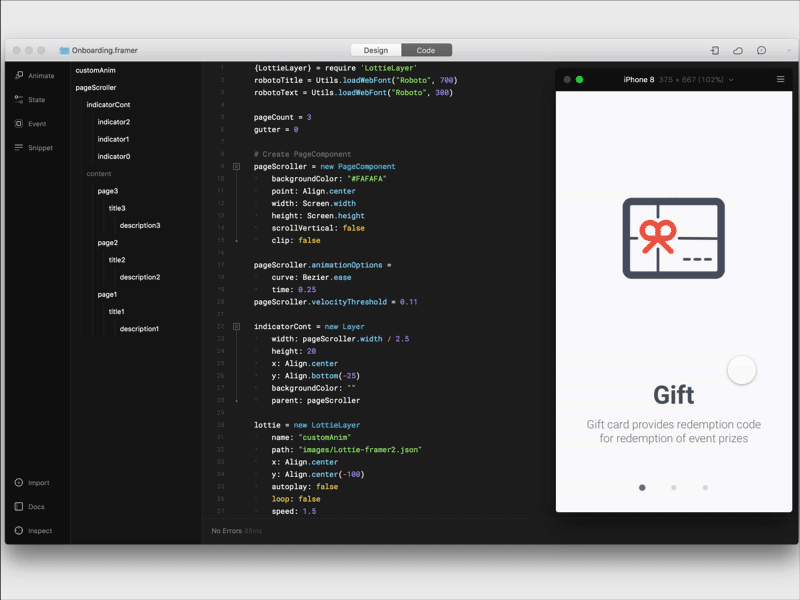
Task: Click the second page indicator dot
Action: click(x=673, y=488)
